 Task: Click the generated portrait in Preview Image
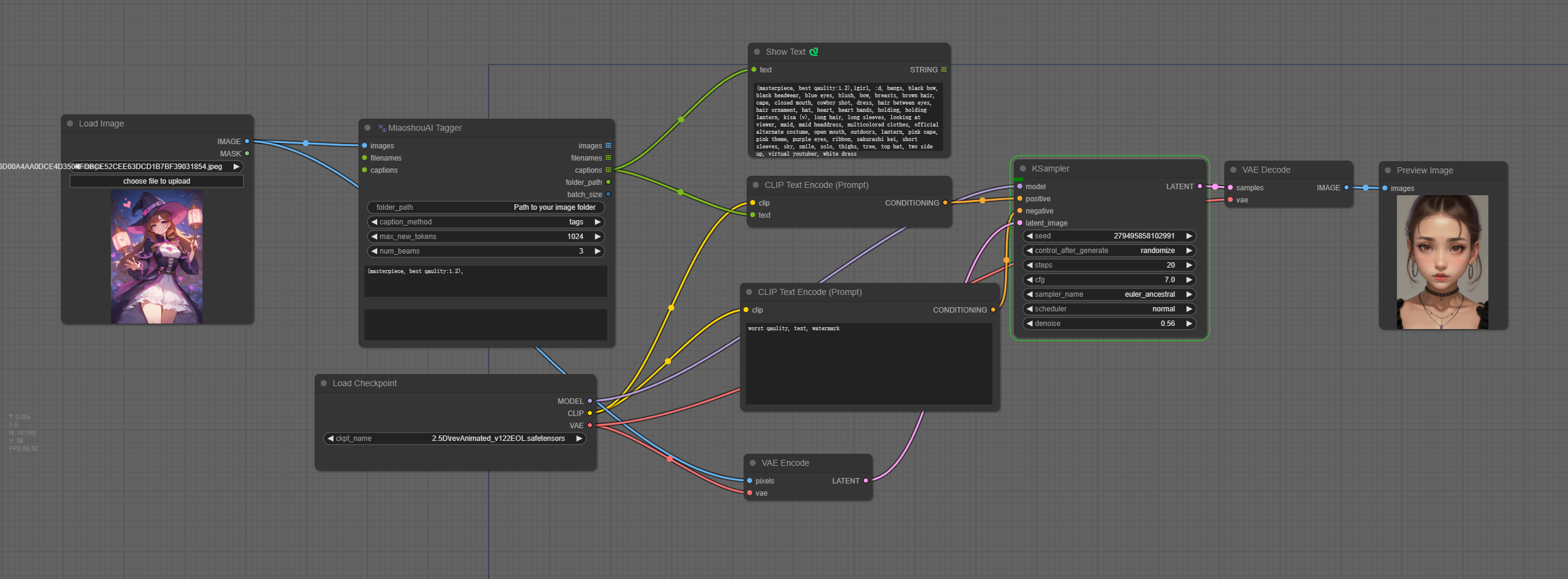point(1442,262)
